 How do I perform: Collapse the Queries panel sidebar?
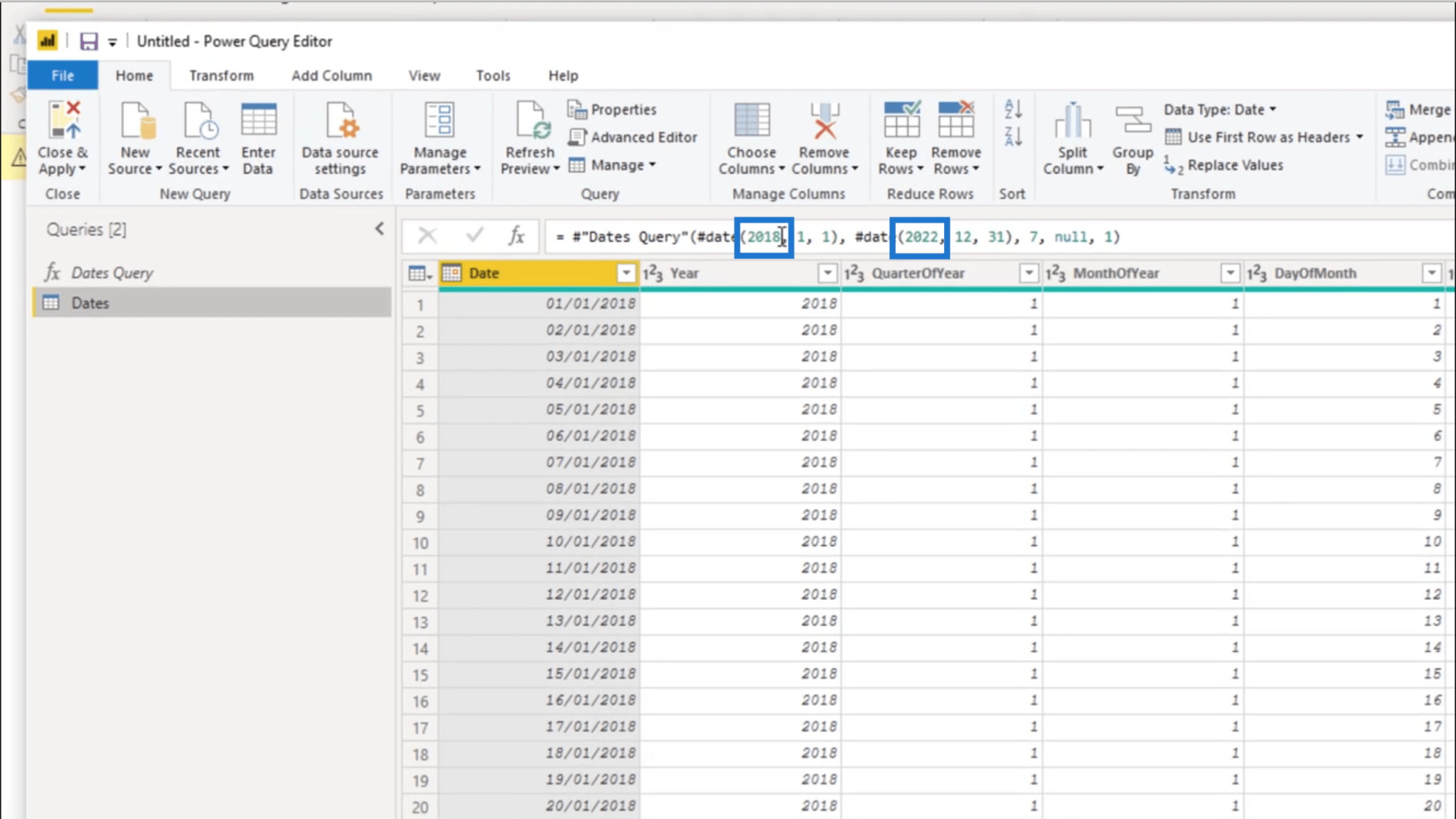pyautogui.click(x=379, y=229)
